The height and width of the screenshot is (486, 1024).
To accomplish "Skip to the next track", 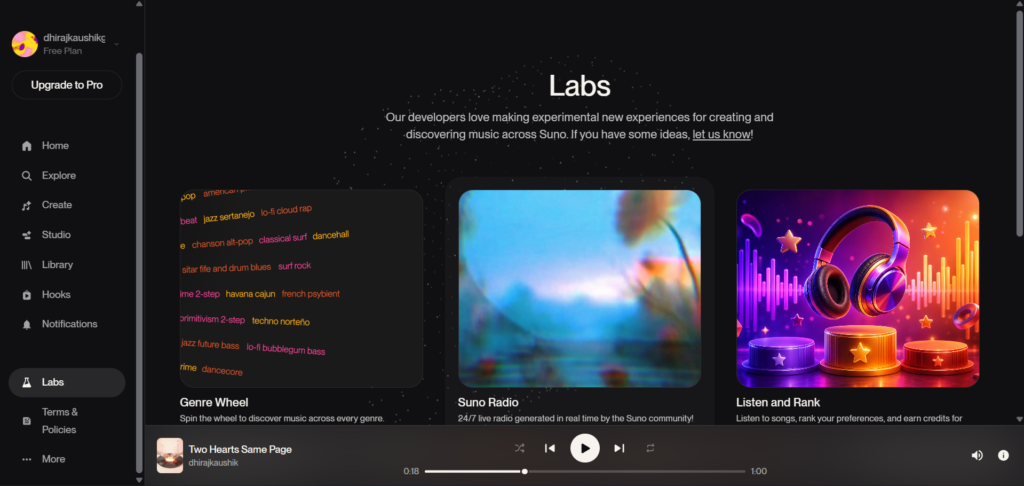I will (619, 448).
